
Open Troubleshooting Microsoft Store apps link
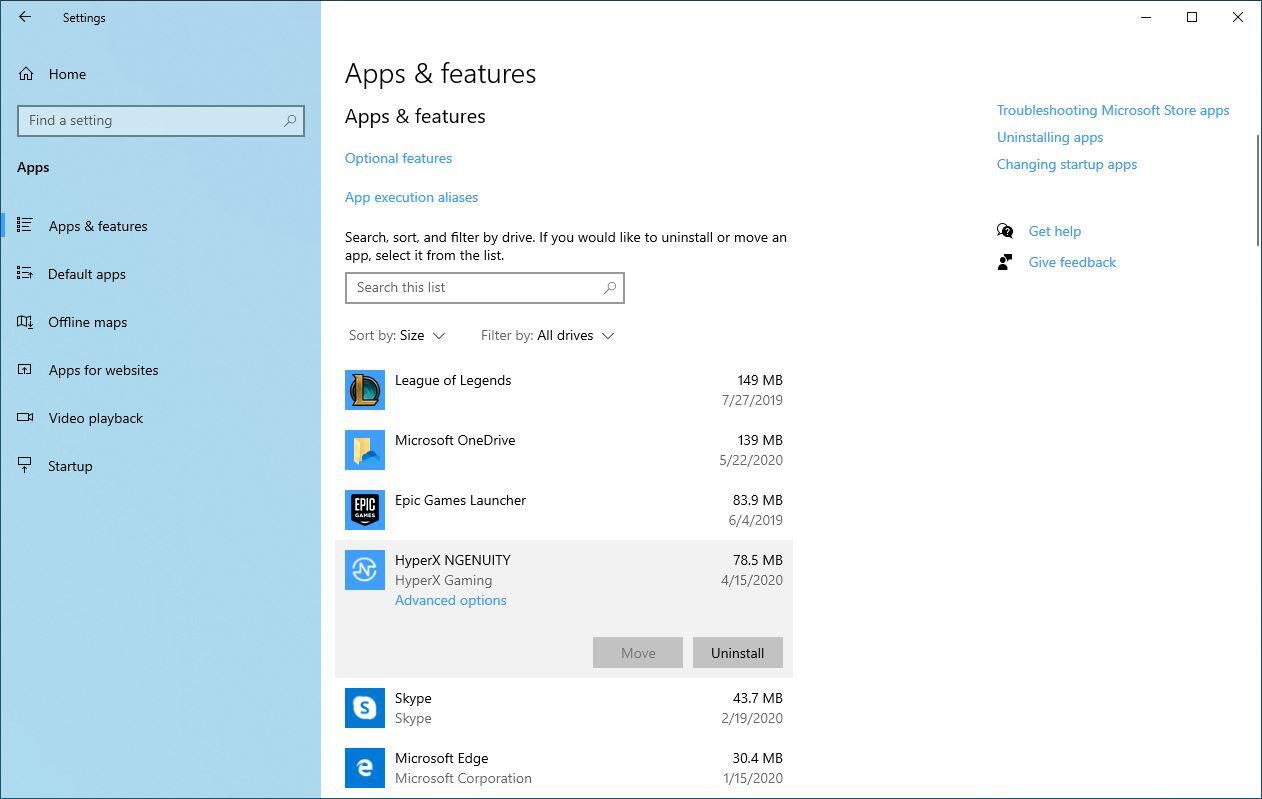(1113, 110)
